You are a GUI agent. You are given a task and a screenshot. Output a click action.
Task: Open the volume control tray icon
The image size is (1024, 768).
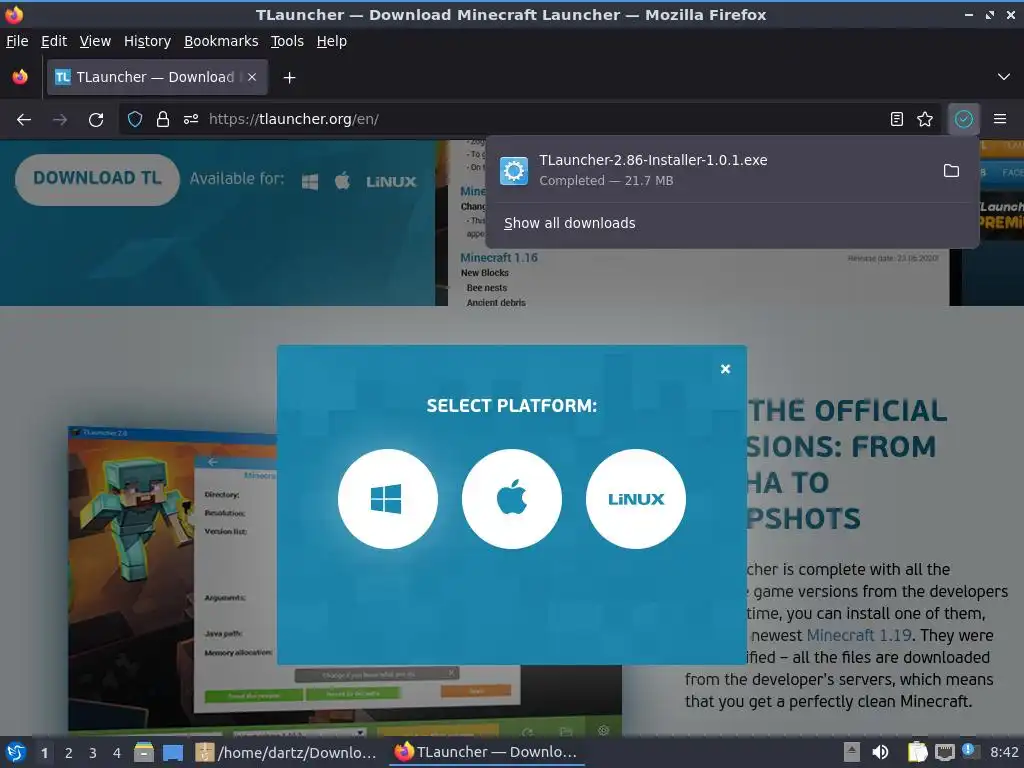(x=880, y=752)
